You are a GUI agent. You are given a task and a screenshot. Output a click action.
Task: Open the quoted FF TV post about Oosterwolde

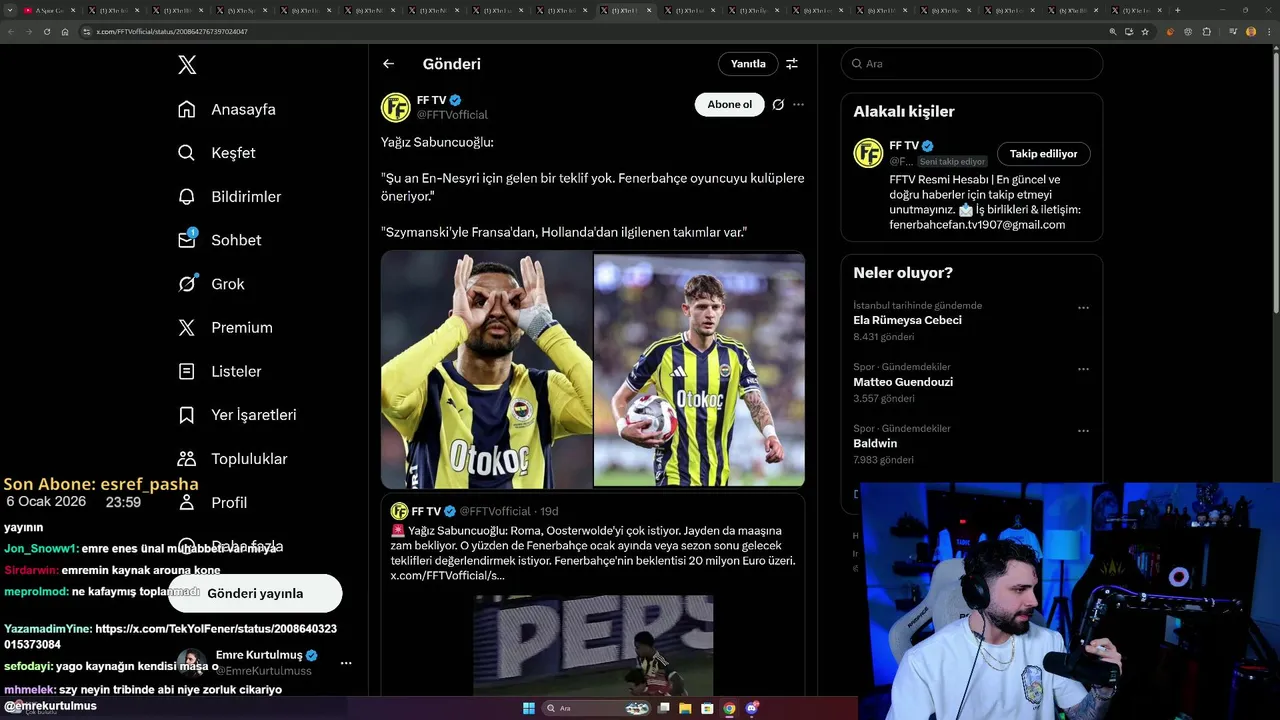(x=593, y=544)
